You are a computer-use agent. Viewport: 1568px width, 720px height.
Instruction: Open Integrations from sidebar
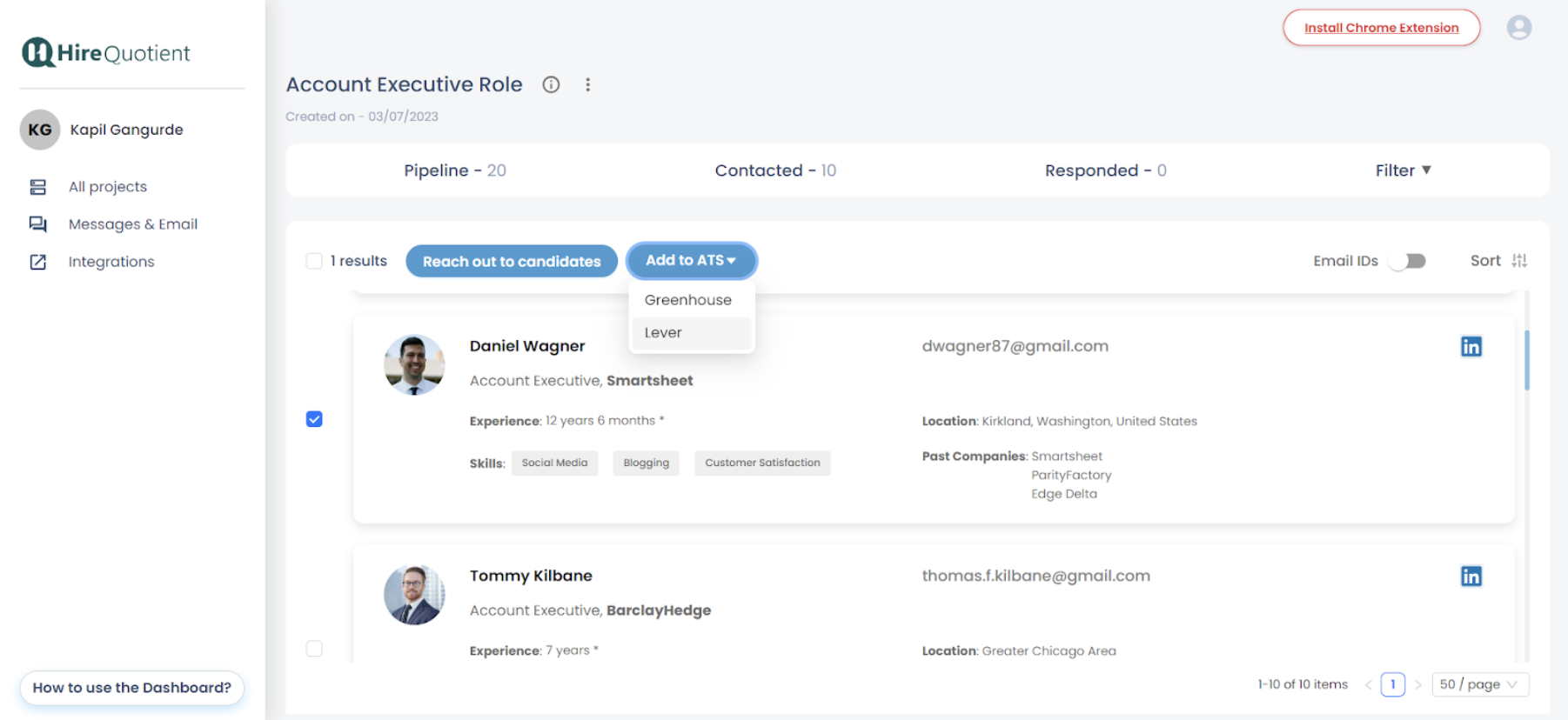(111, 262)
